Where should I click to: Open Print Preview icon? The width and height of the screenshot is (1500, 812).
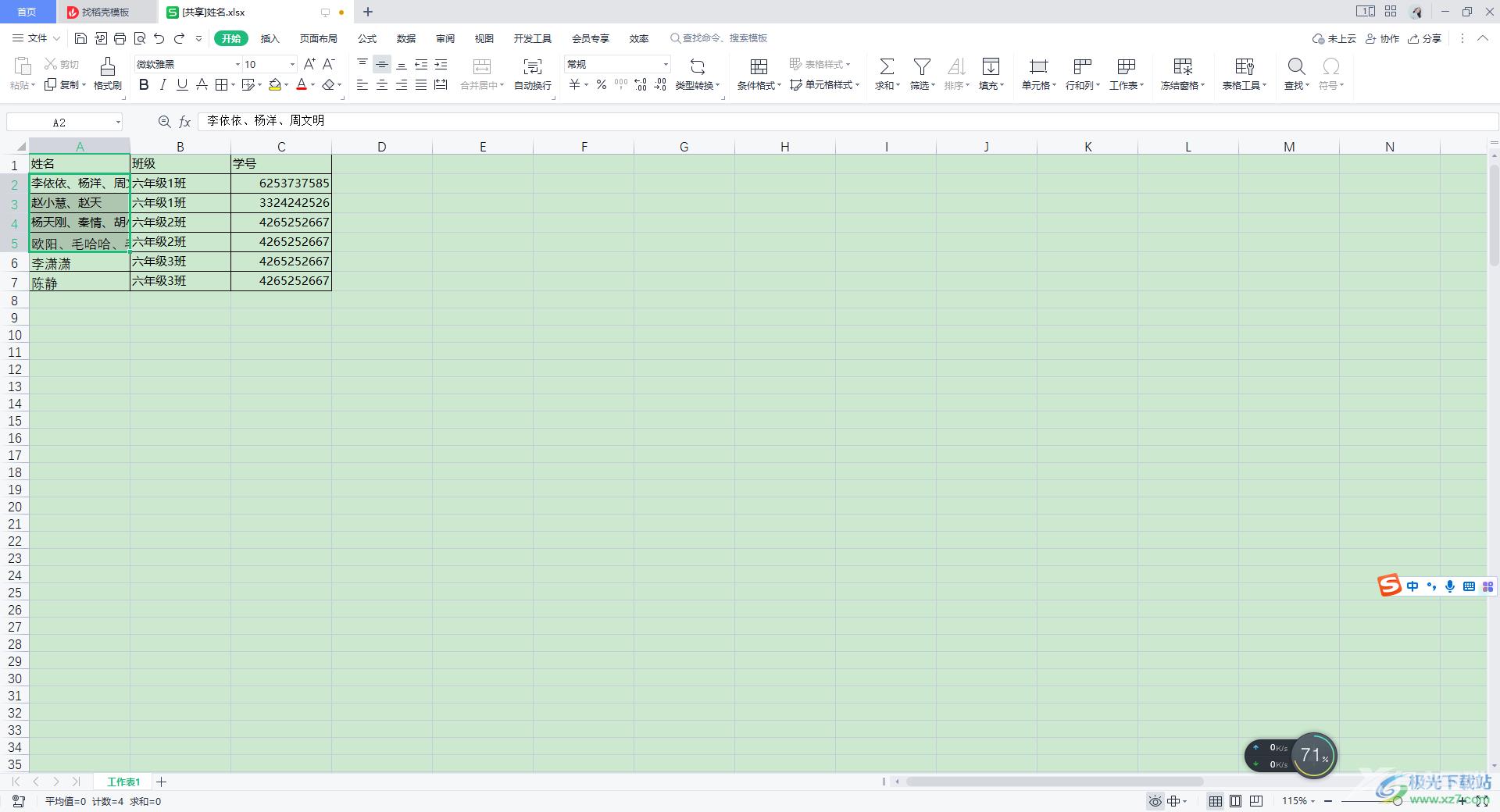(139, 38)
